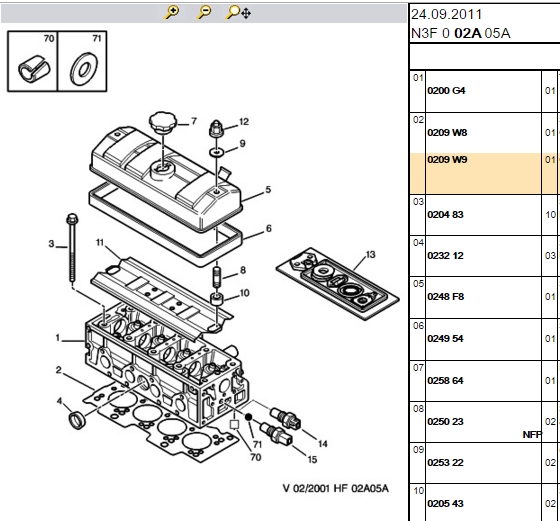Click row index 04 in parts table
Viewport: 560px width, 521px height.
(x=418, y=243)
